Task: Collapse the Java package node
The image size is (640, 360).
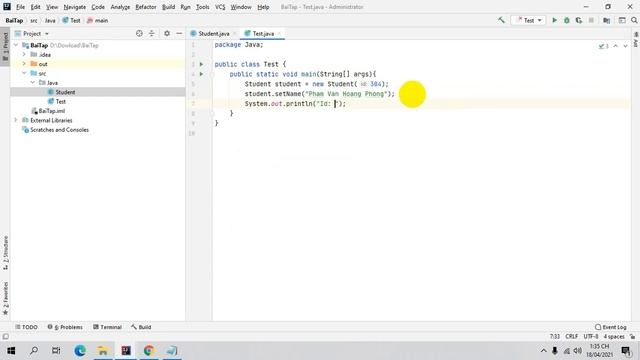Action: pos(33,83)
